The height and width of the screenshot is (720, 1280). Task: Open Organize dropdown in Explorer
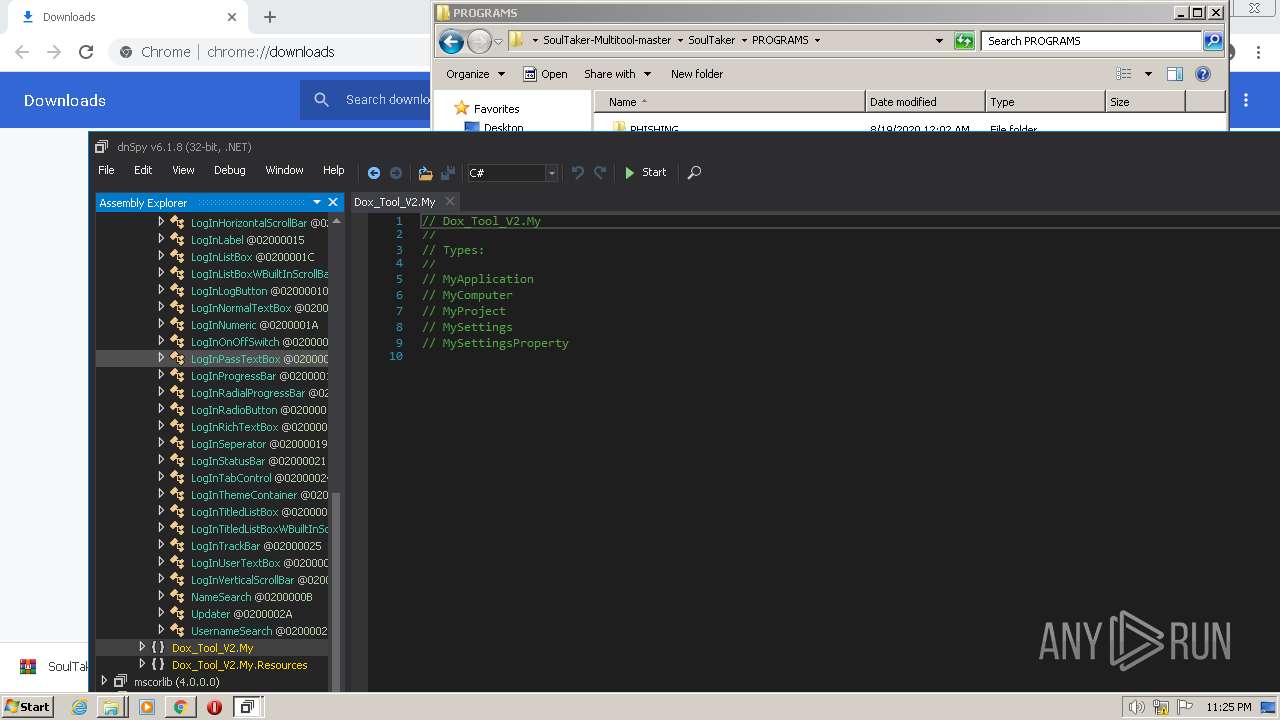tap(474, 74)
